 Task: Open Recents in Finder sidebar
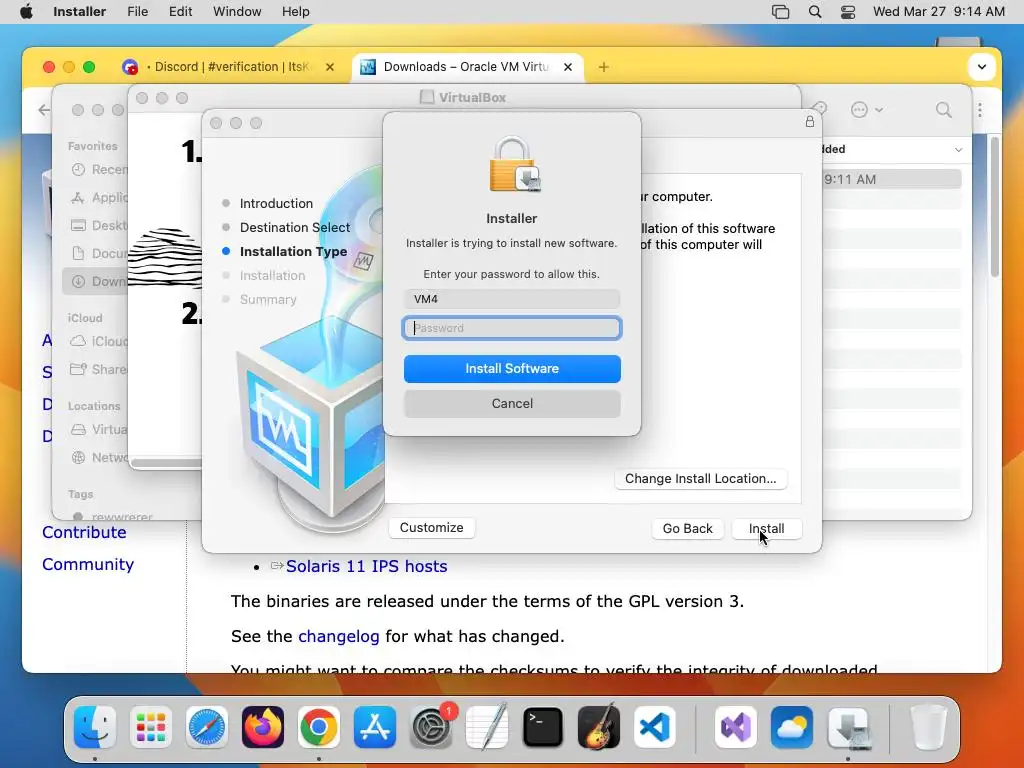(98, 170)
